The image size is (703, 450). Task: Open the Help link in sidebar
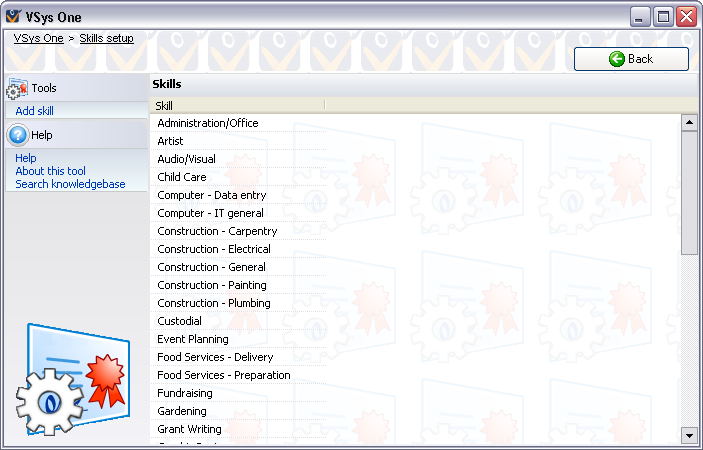click(x=26, y=158)
